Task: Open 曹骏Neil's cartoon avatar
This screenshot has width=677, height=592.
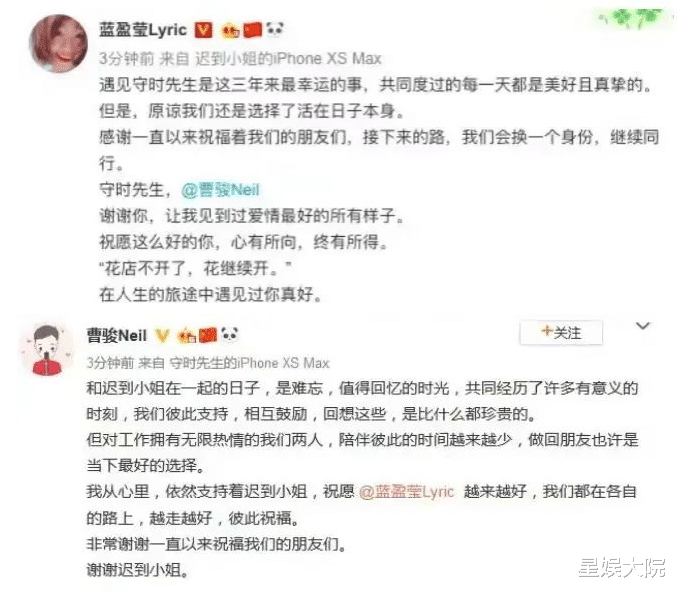Action: (47, 350)
